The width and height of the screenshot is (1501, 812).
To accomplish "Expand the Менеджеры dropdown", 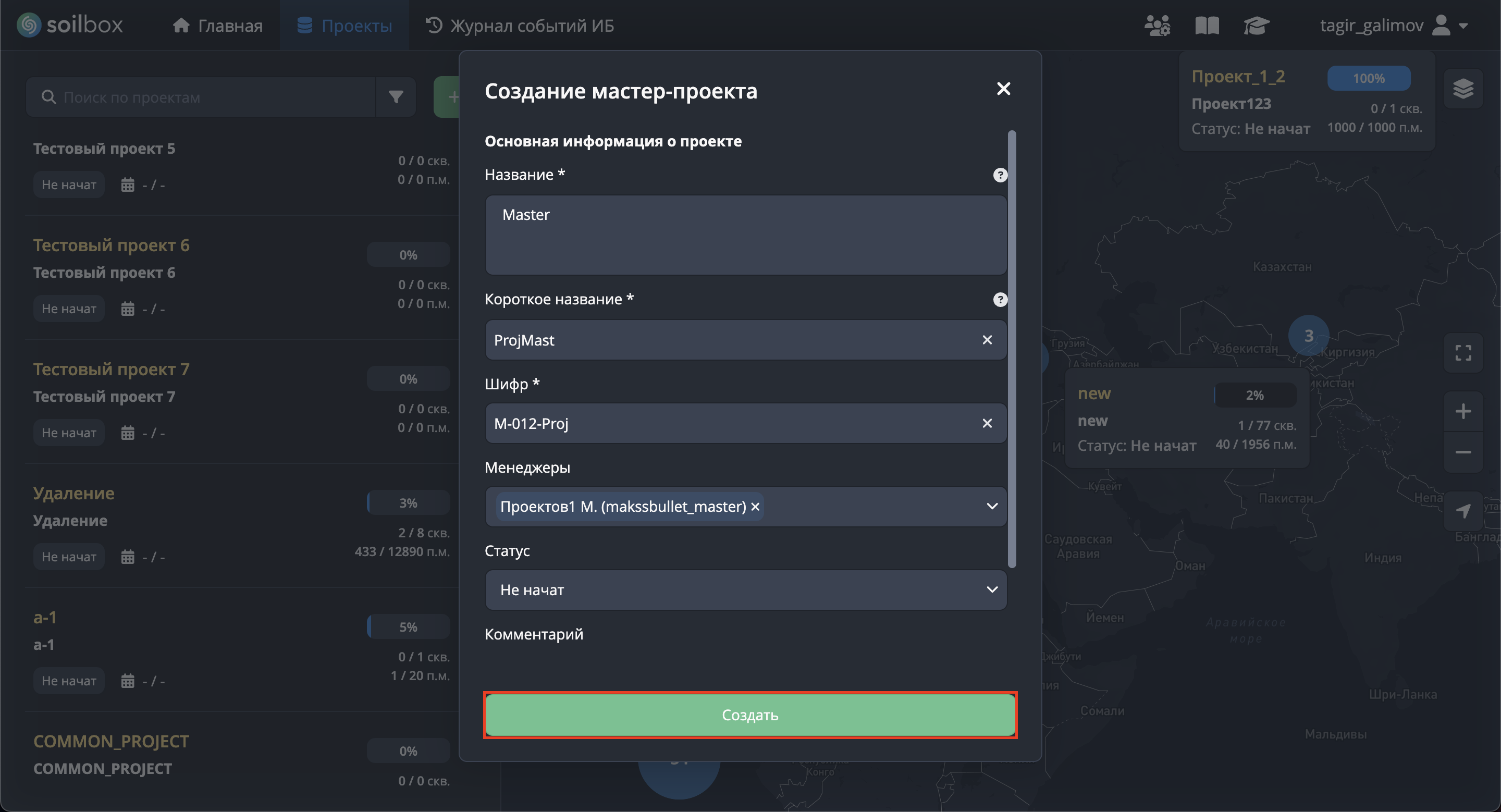I will pyautogui.click(x=992, y=506).
